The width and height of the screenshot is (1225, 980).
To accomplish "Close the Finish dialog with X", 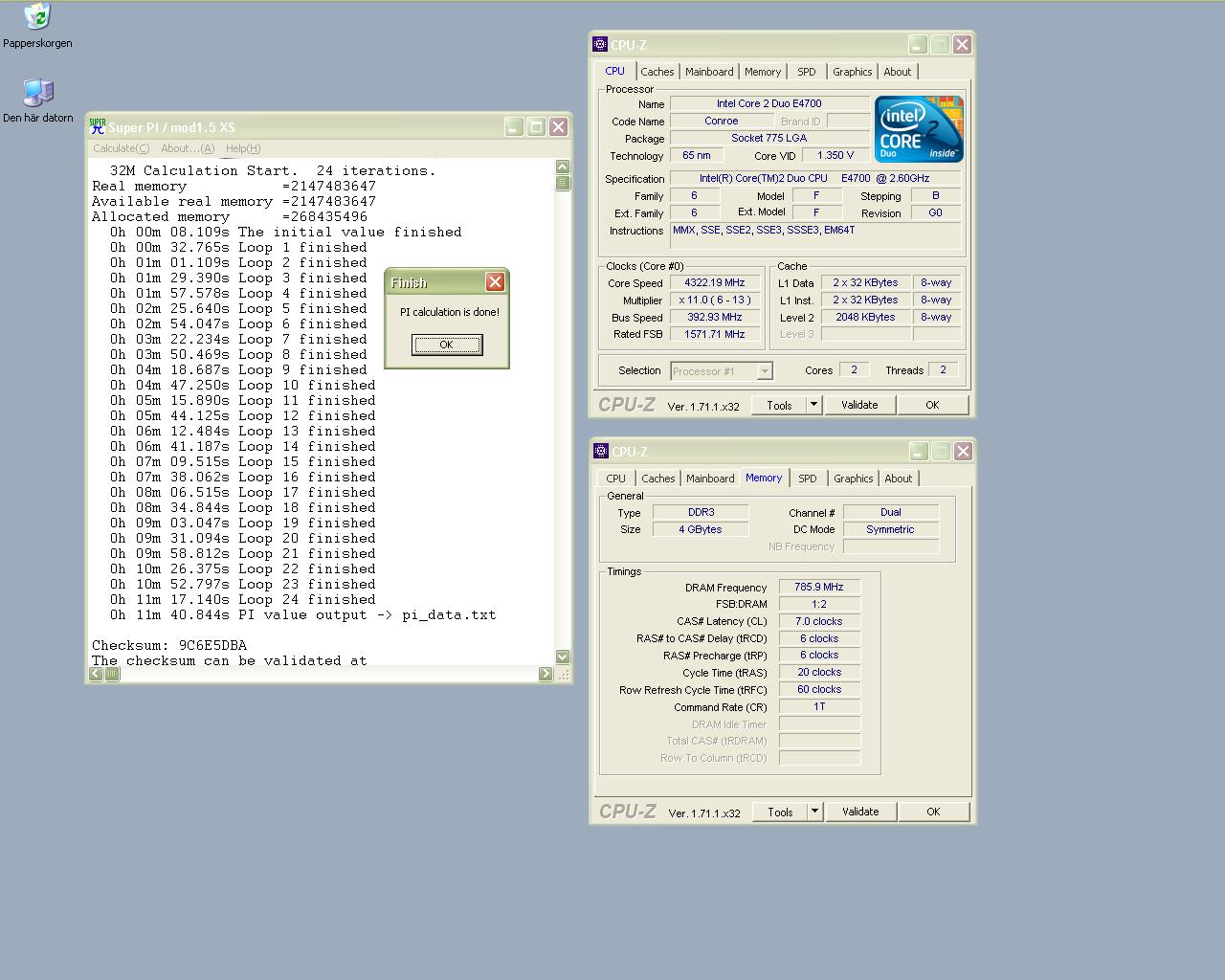I will [x=495, y=281].
